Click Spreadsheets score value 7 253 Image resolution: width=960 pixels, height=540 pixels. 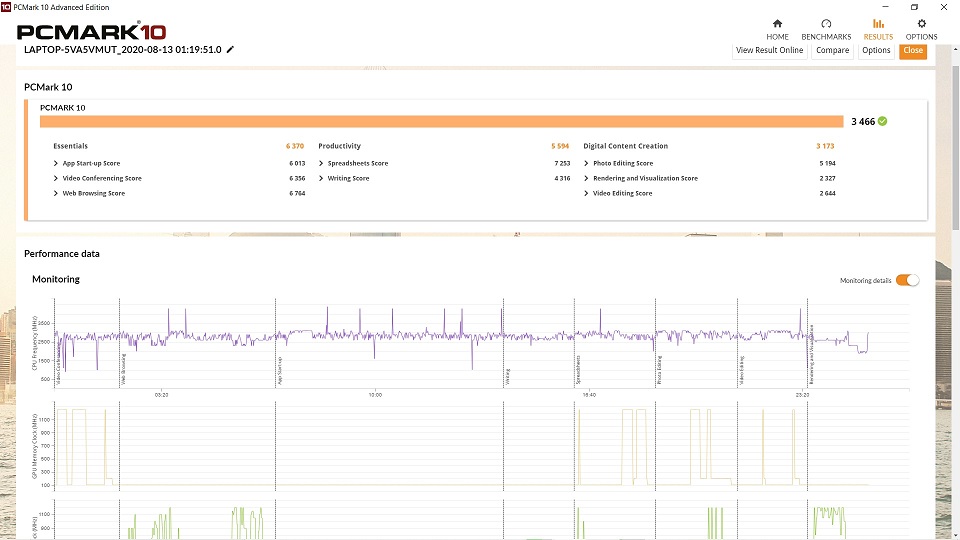coord(562,163)
